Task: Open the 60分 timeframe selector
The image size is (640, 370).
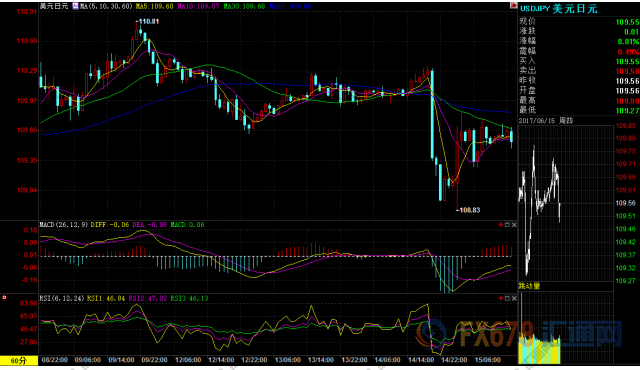Action: (x=19, y=361)
